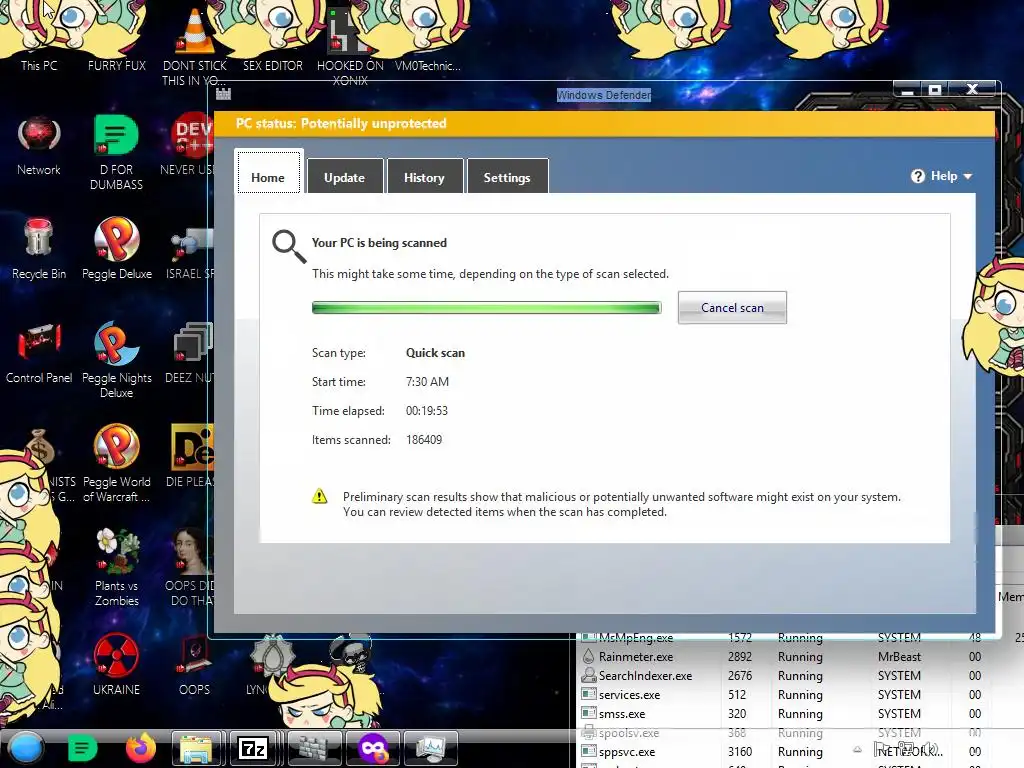
Task: Open the purple mask app on taskbar
Action: 373,748
